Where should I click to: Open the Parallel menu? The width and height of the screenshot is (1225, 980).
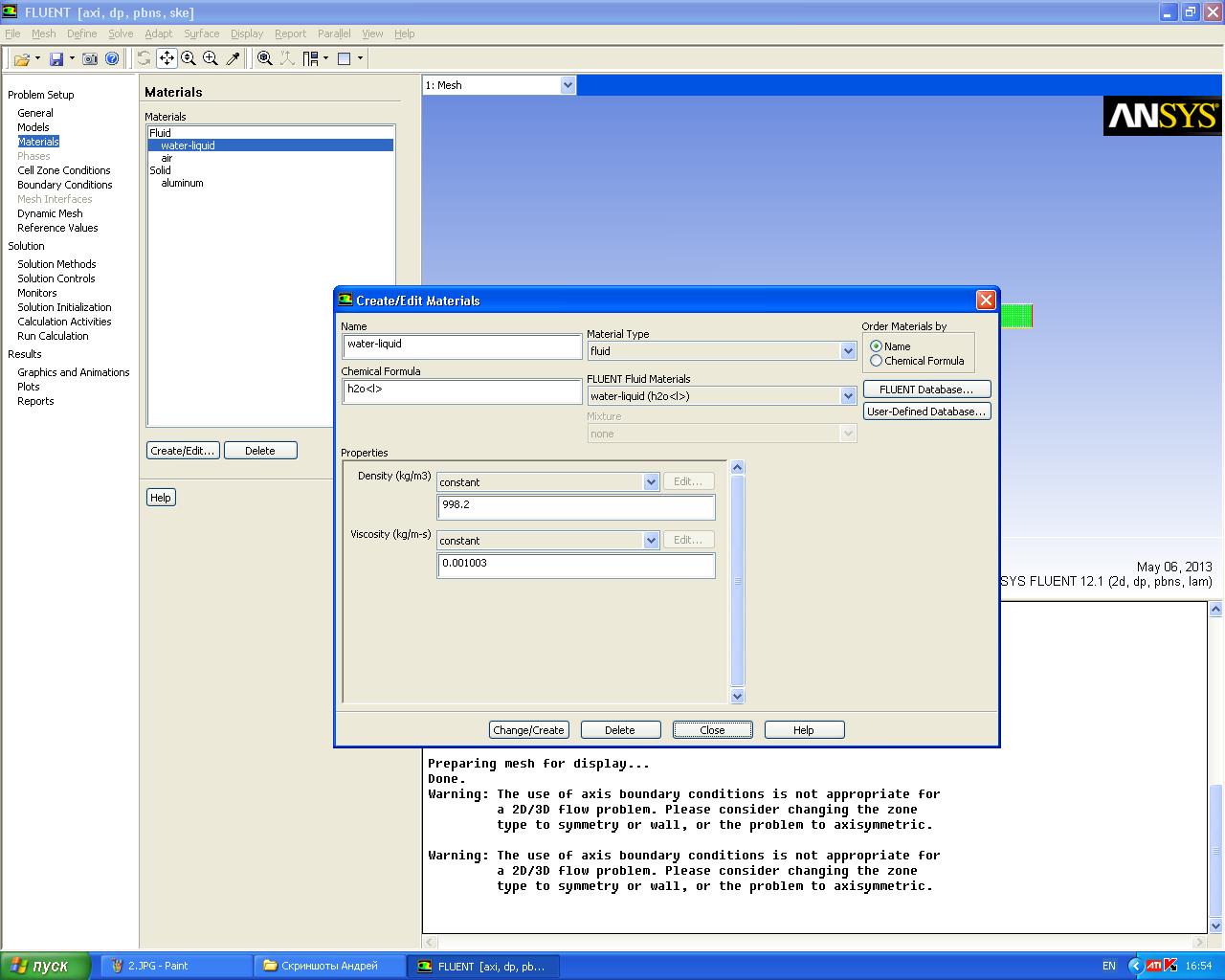click(334, 33)
